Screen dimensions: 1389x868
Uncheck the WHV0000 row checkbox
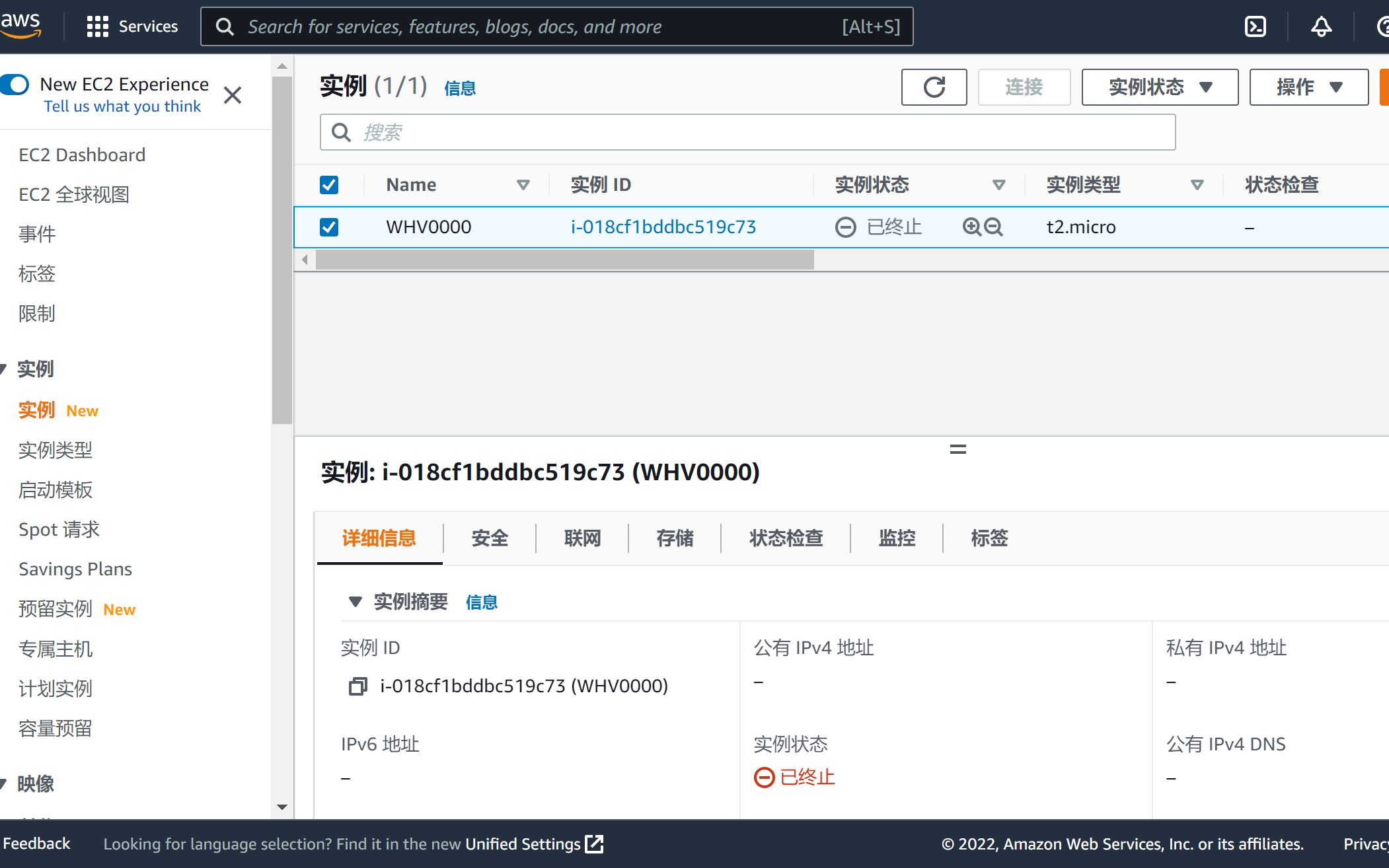(x=329, y=227)
